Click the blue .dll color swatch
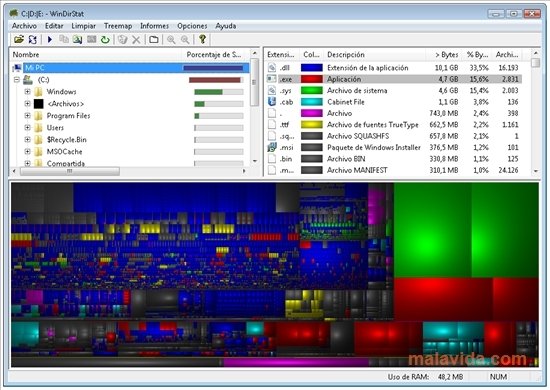Screen dimensions: 550x390 311,68
